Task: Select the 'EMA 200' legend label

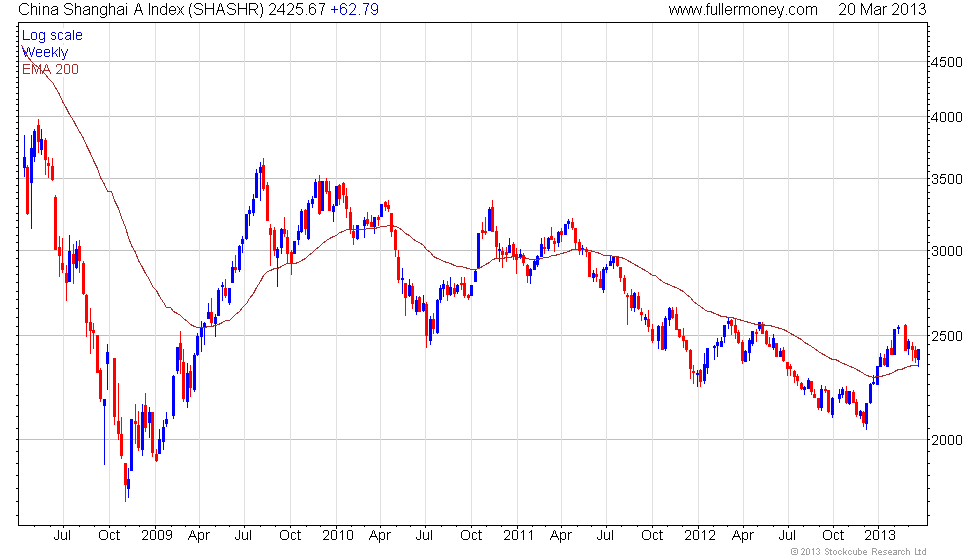Action: (51, 69)
